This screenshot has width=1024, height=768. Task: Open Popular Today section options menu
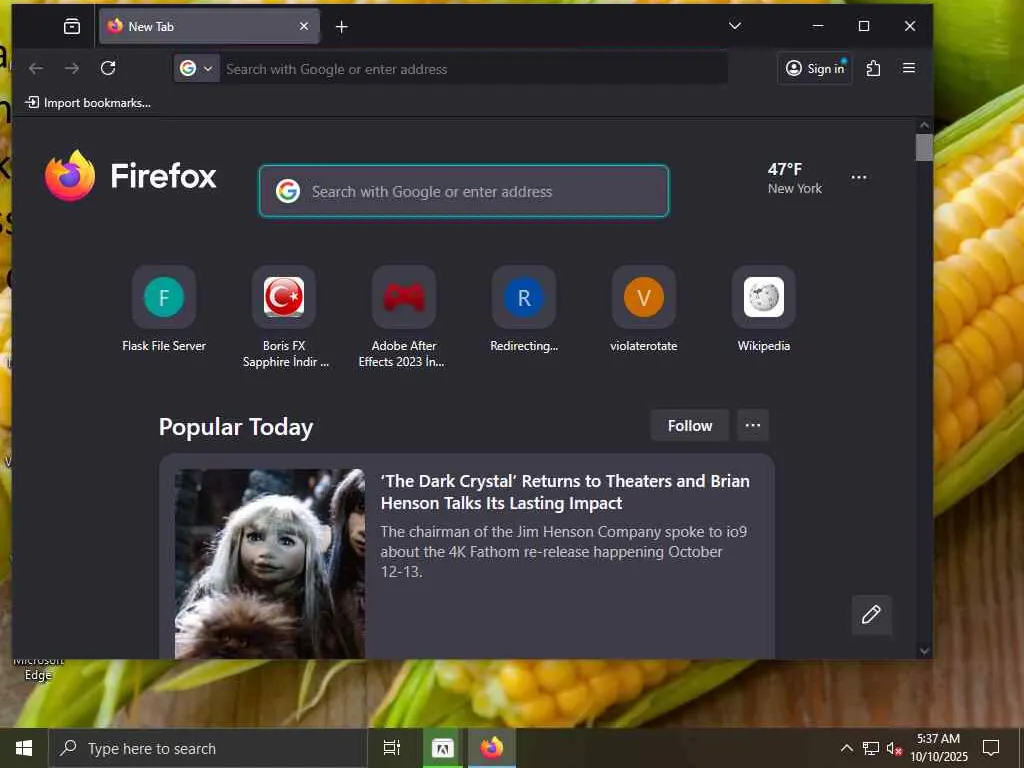pos(753,426)
